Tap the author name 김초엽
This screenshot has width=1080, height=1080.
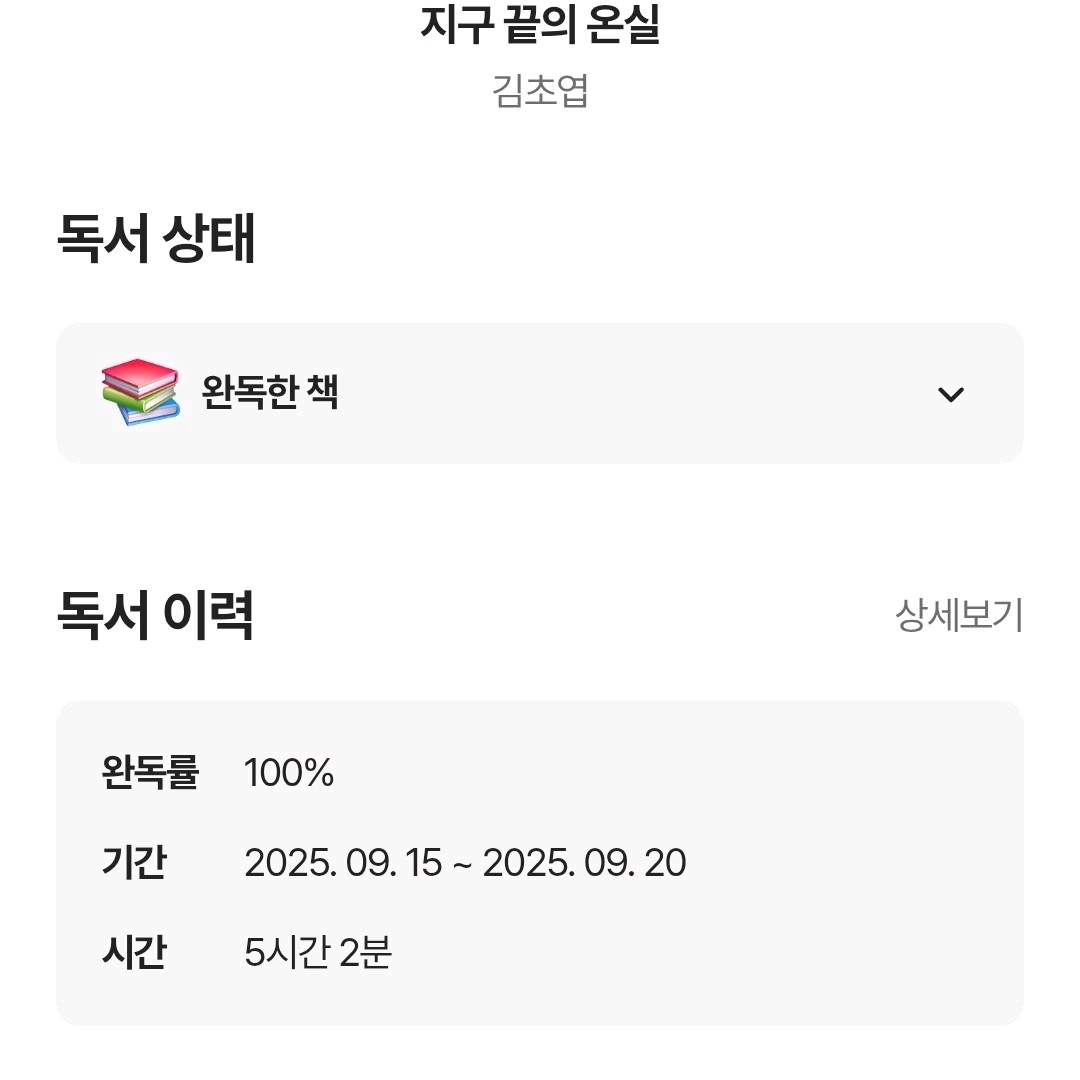point(540,92)
